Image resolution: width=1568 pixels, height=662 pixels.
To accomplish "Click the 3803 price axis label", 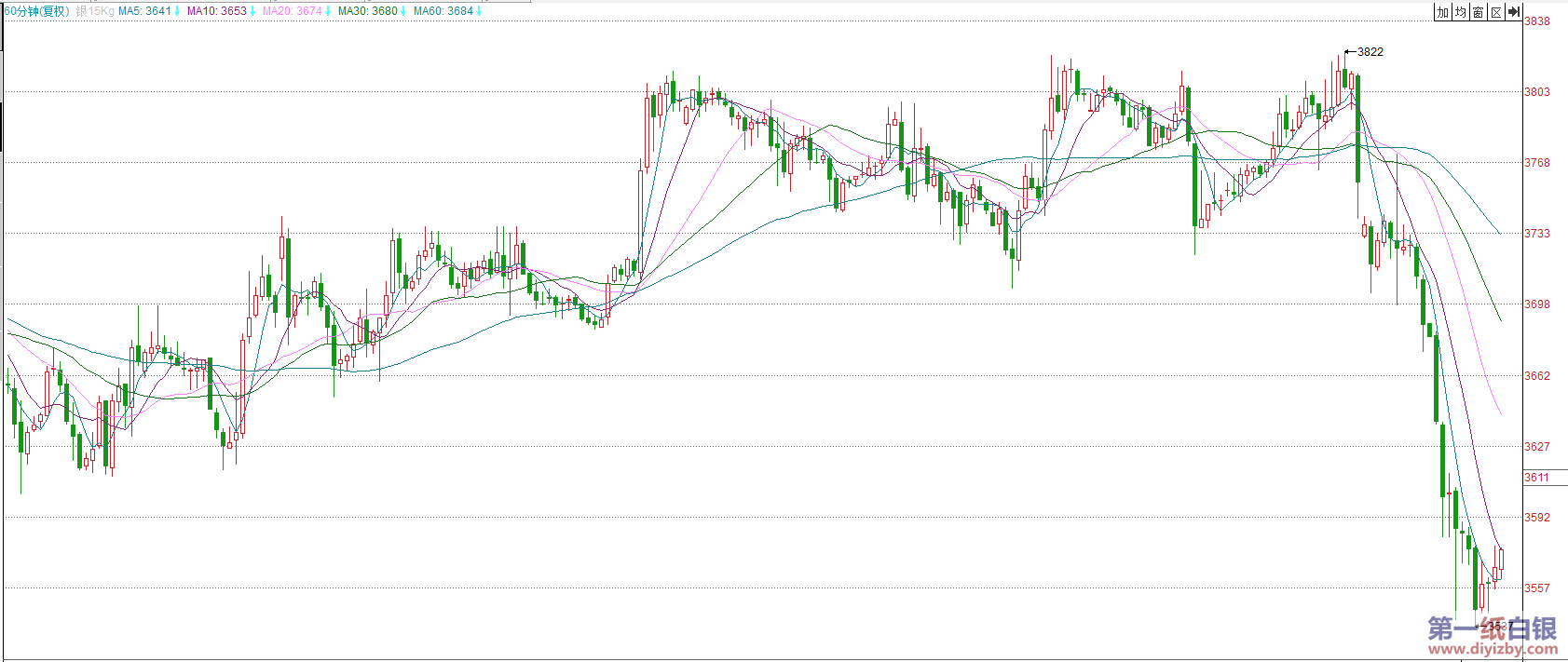I will coord(1537,92).
